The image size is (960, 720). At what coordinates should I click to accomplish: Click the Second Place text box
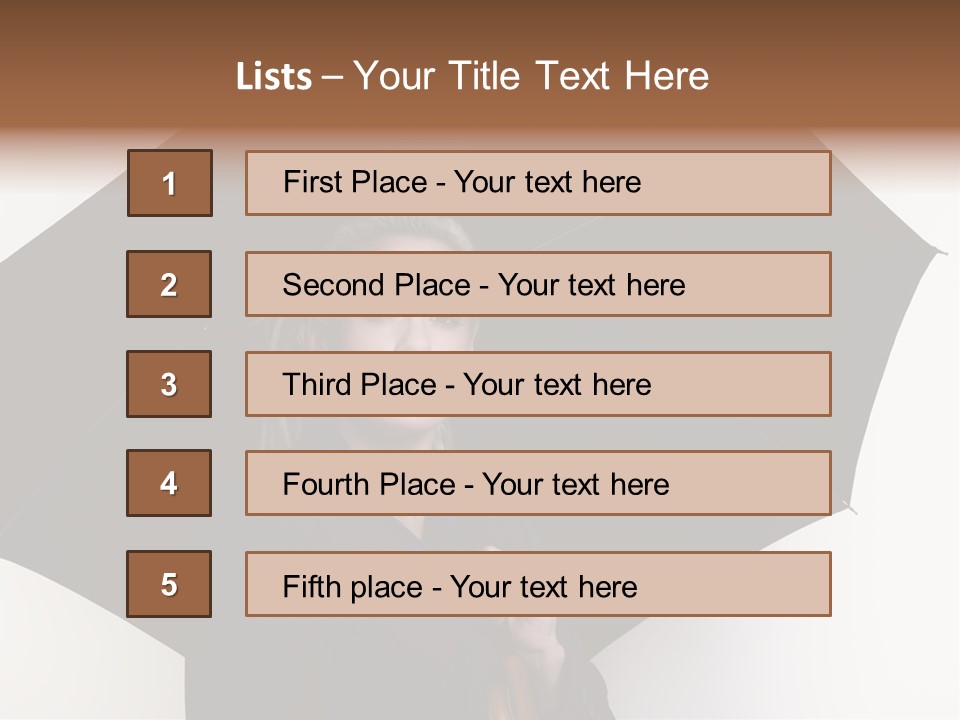[x=538, y=284]
